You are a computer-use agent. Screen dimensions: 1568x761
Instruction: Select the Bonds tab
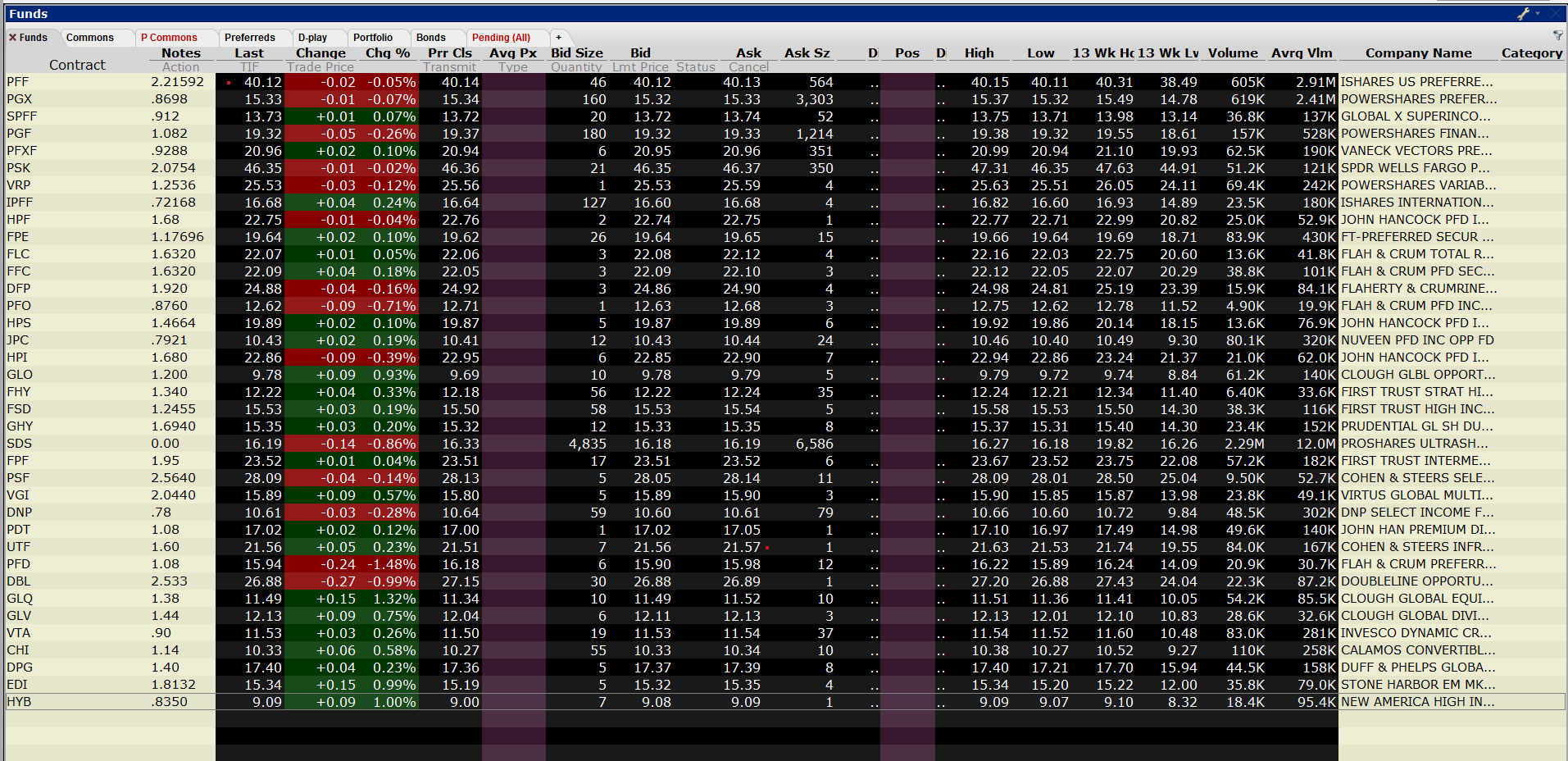coord(431,38)
